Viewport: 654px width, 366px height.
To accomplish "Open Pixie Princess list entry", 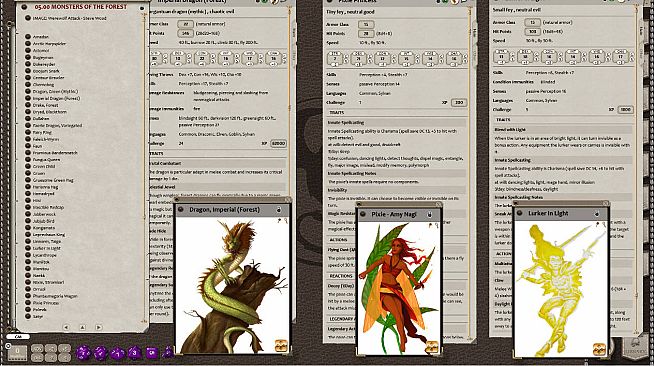I will point(46,303).
